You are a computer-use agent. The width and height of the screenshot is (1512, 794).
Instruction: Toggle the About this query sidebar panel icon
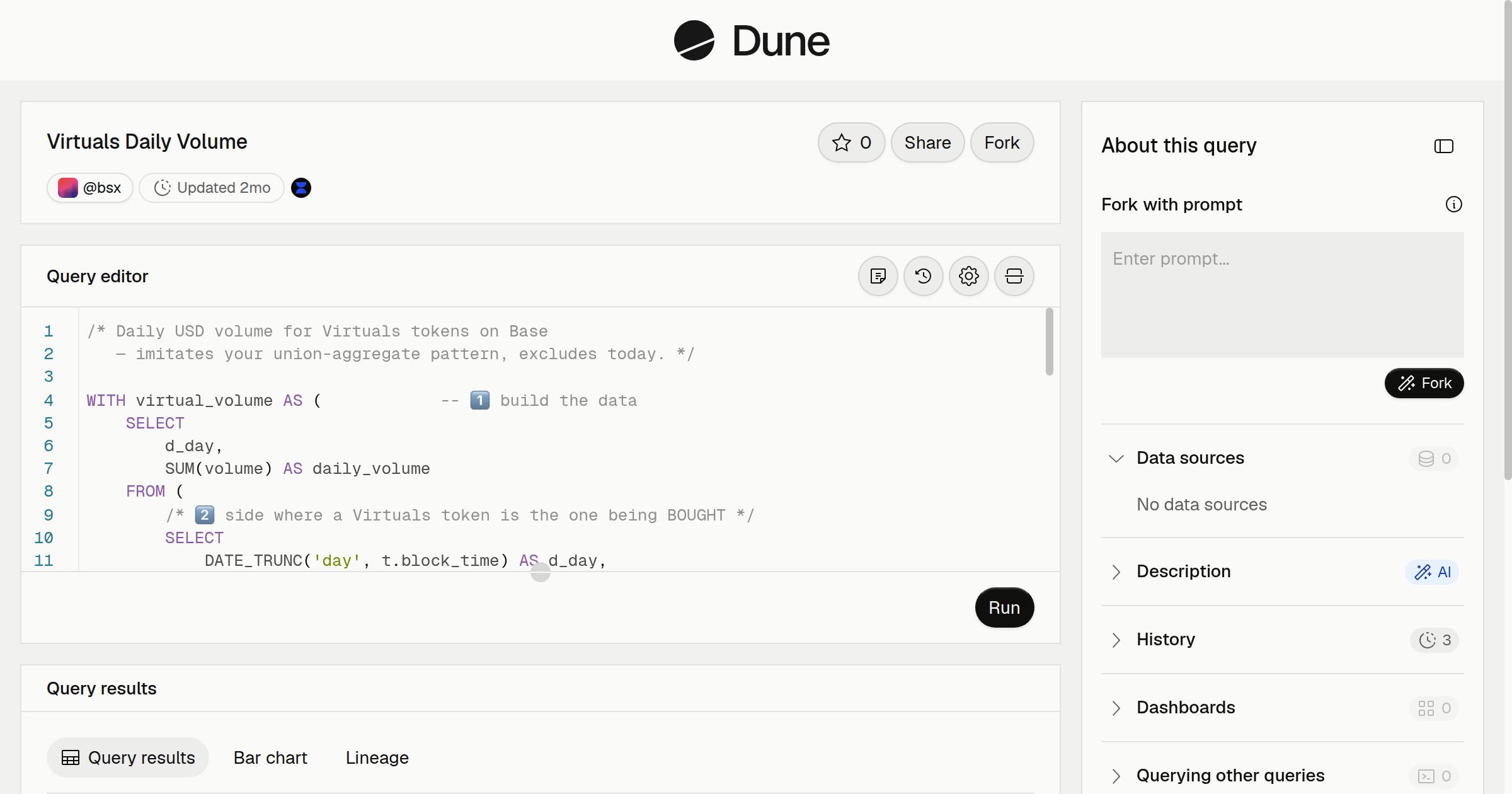tap(1443, 146)
